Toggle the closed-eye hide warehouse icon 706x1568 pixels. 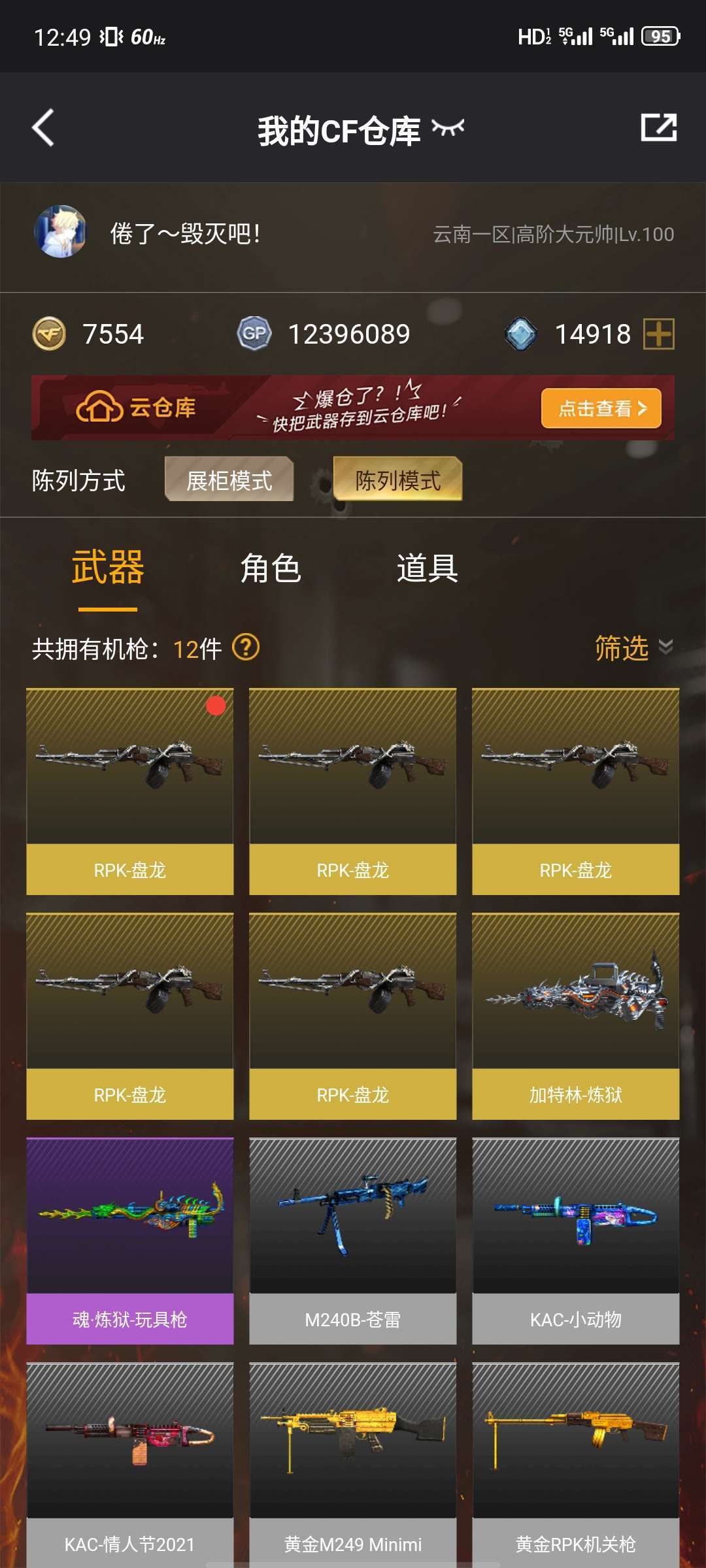[448, 127]
